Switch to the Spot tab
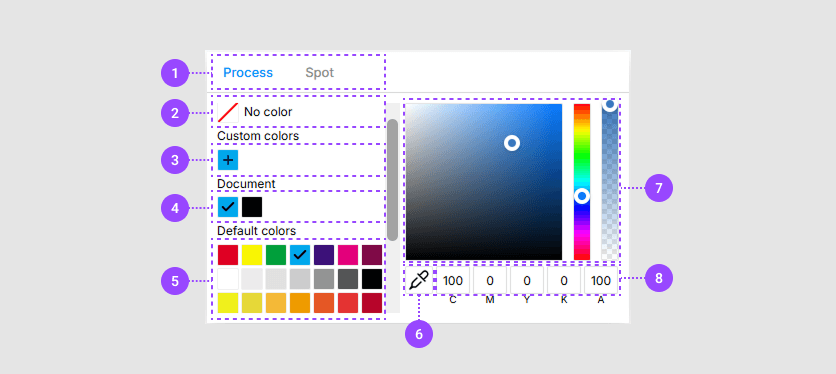The height and width of the screenshot is (374, 836). tap(320, 73)
